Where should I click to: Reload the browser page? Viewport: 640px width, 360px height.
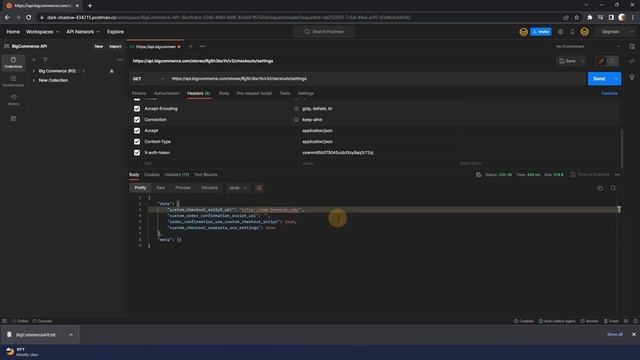pos(28,18)
